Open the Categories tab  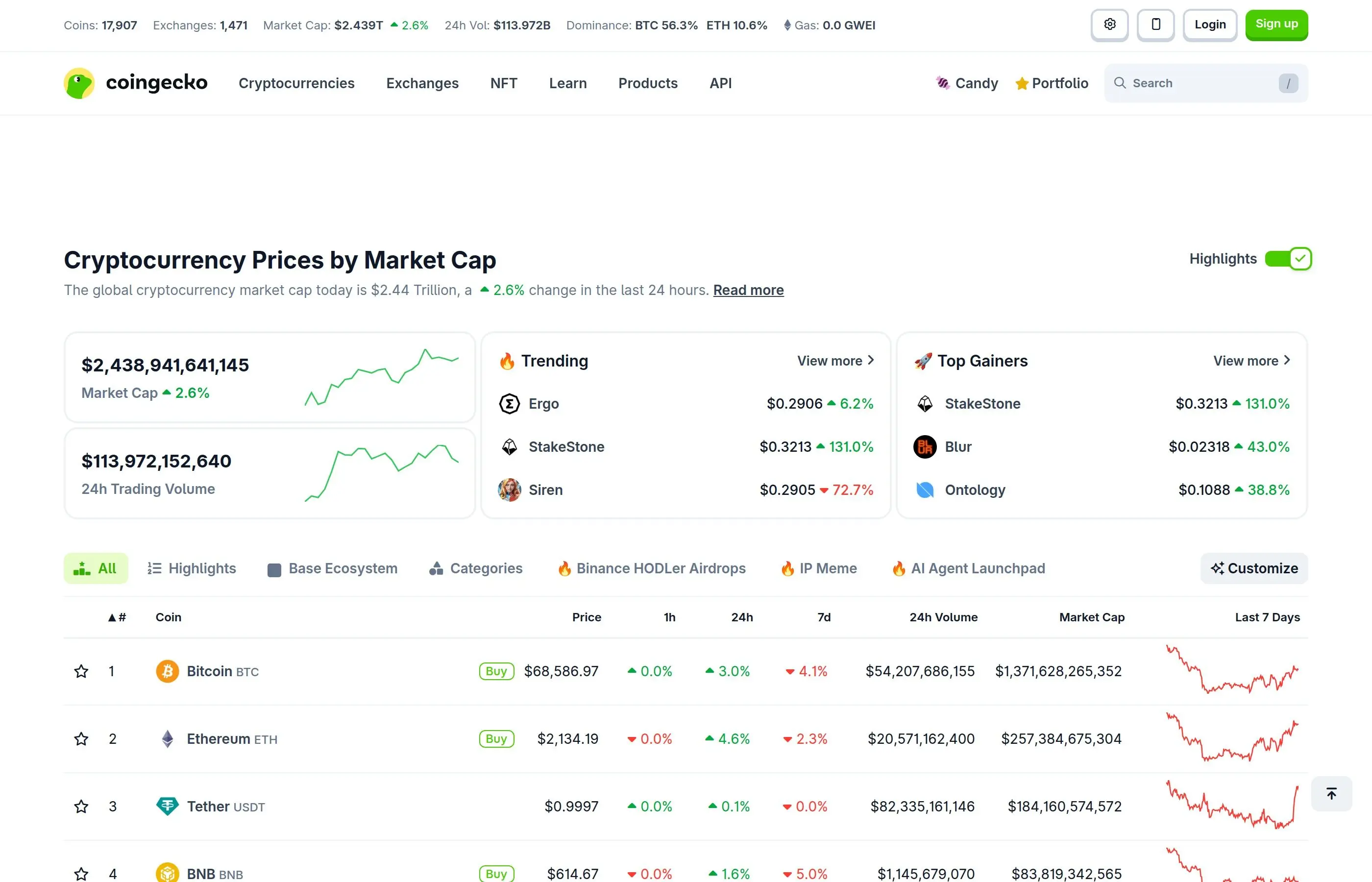[476, 568]
